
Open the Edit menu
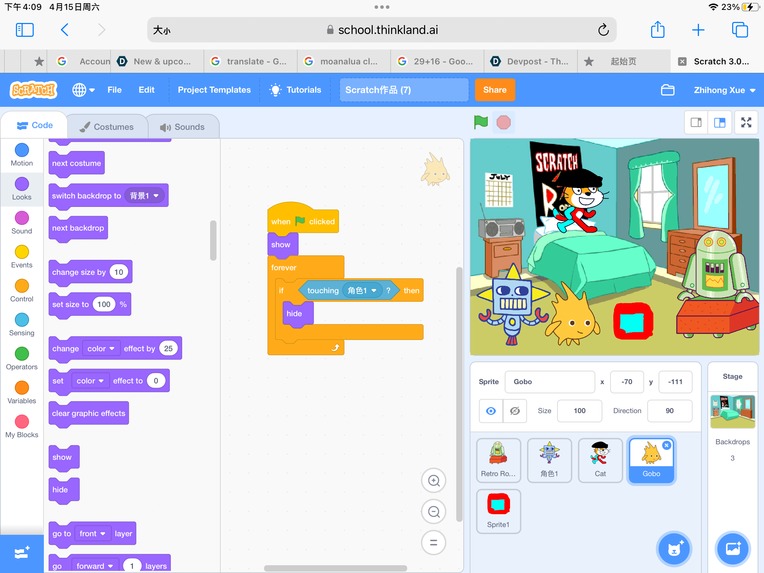click(146, 90)
